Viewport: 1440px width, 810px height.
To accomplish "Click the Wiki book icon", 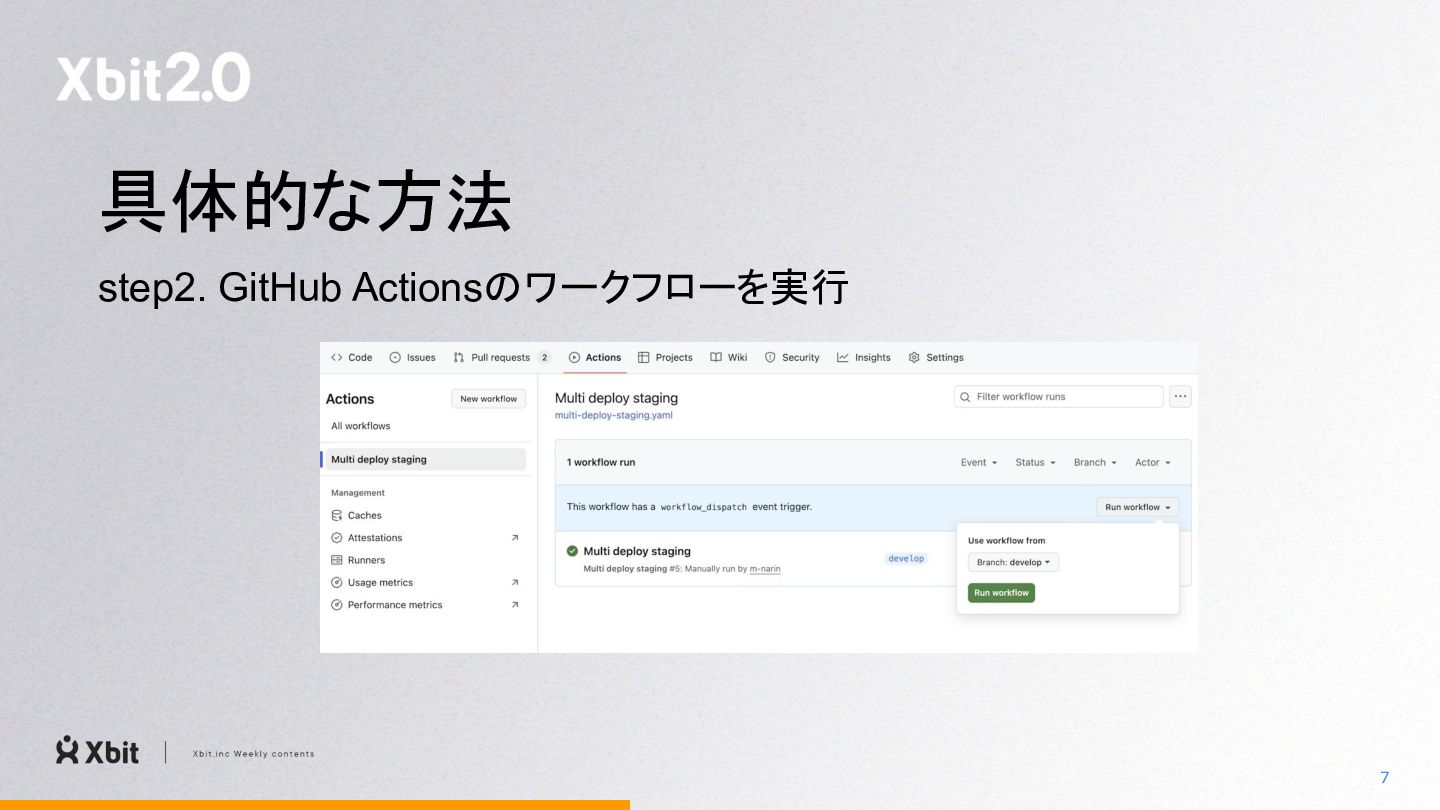I will 716,357.
